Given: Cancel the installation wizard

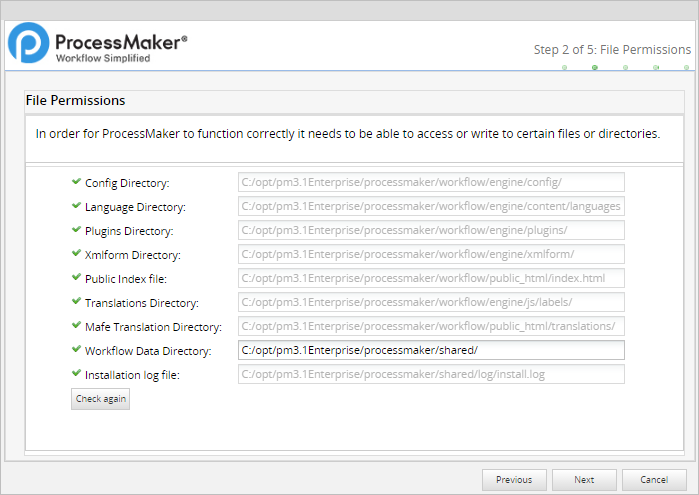Looking at the screenshot, I should [x=654, y=480].
